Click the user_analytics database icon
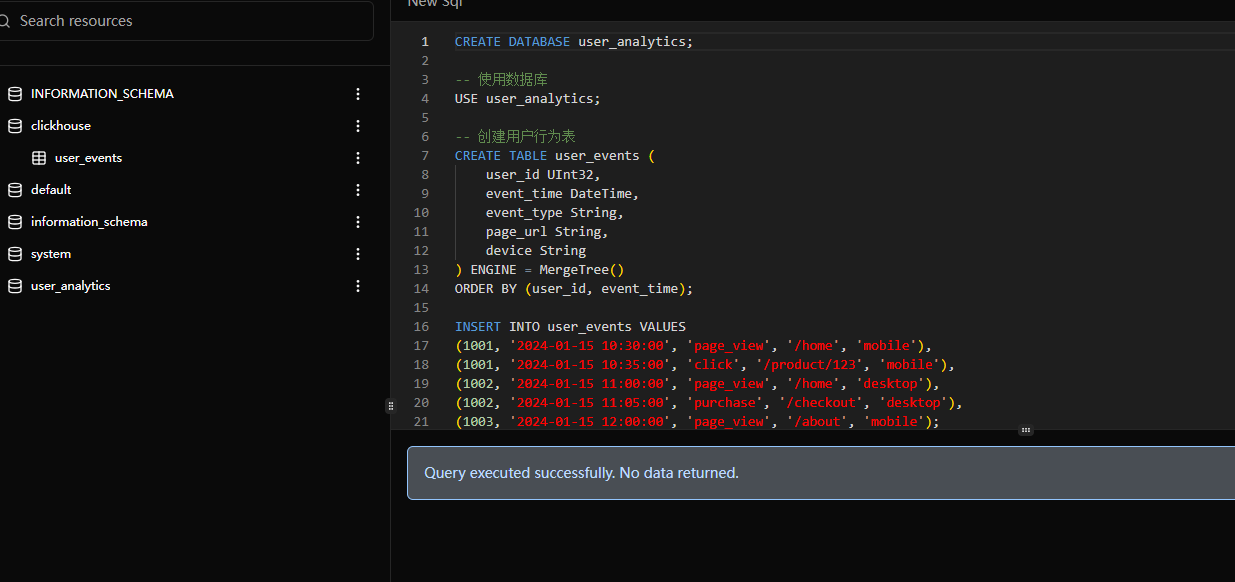The height and width of the screenshot is (582, 1235). (14, 286)
